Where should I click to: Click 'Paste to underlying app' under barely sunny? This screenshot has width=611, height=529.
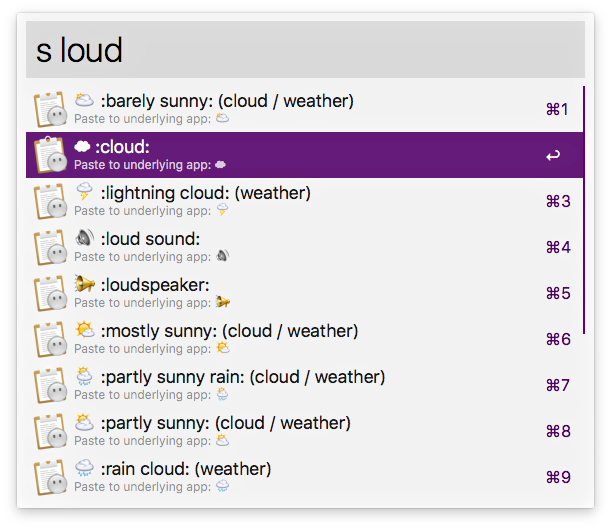(x=142, y=119)
